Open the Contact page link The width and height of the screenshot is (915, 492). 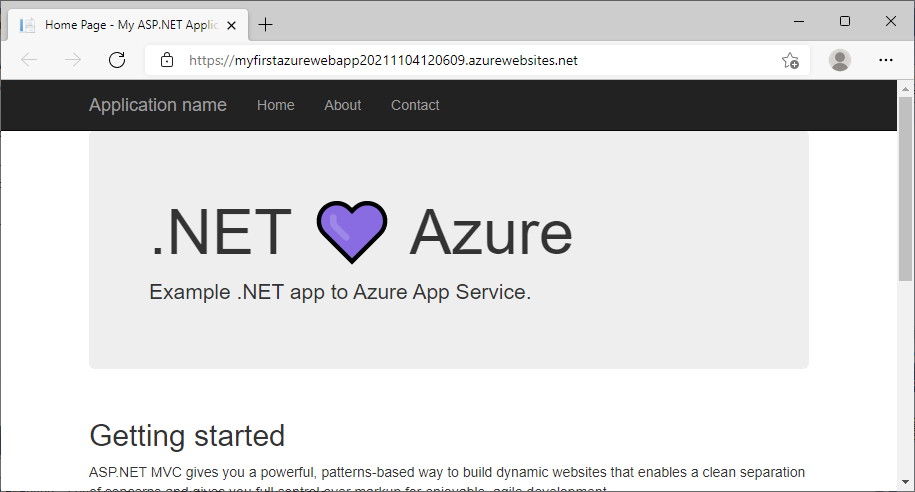415,105
